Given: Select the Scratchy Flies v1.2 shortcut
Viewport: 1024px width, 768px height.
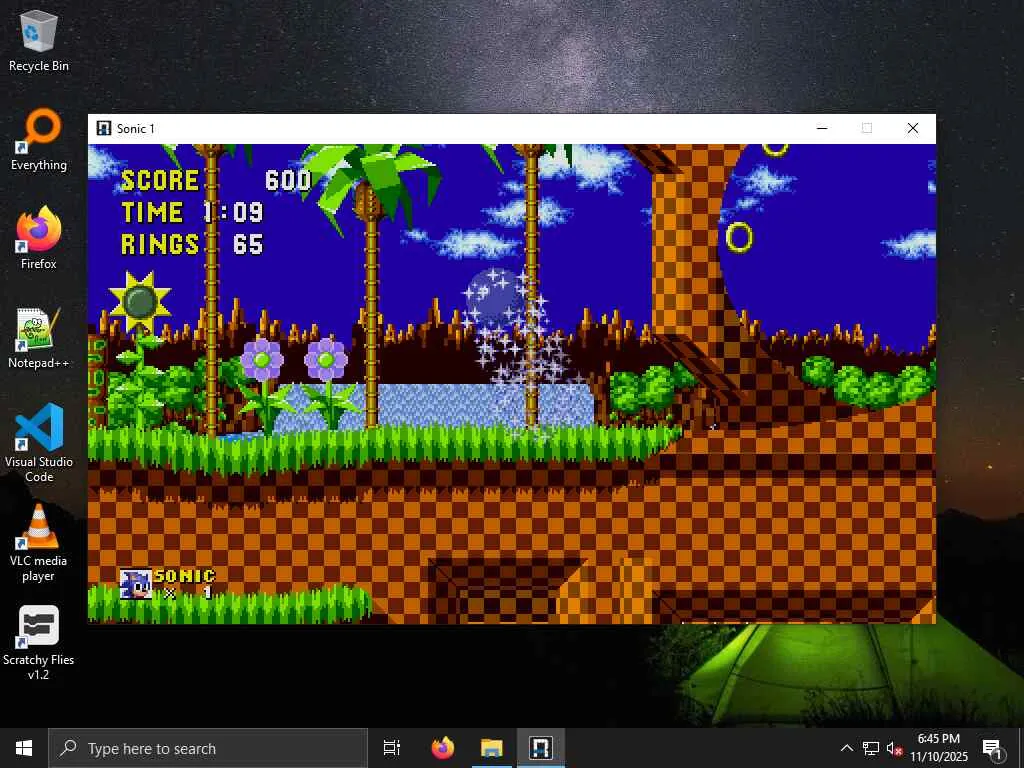Looking at the screenshot, I should coord(39,643).
